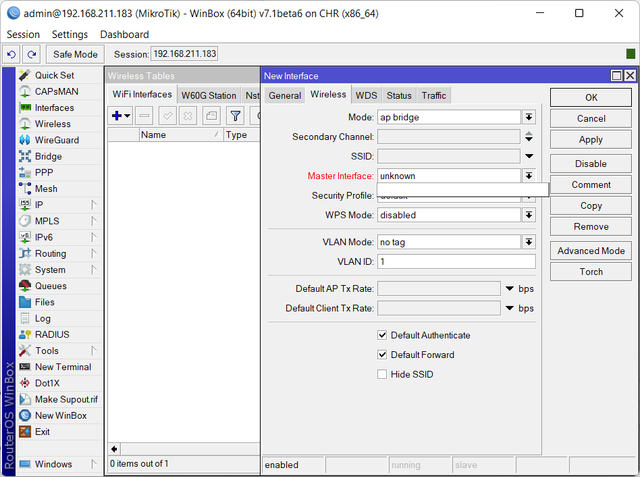Image resolution: width=640 pixels, height=477 pixels.
Task: Click the remove (minus) button in Wireless Tables
Action: click(144, 116)
